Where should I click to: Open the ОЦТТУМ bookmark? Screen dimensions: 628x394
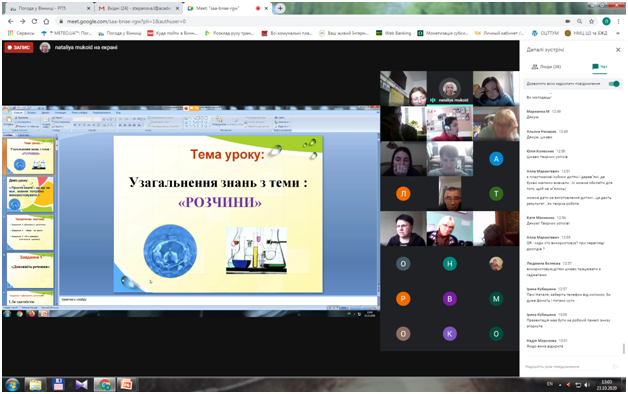pyautogui.click(x=545, y=33)
